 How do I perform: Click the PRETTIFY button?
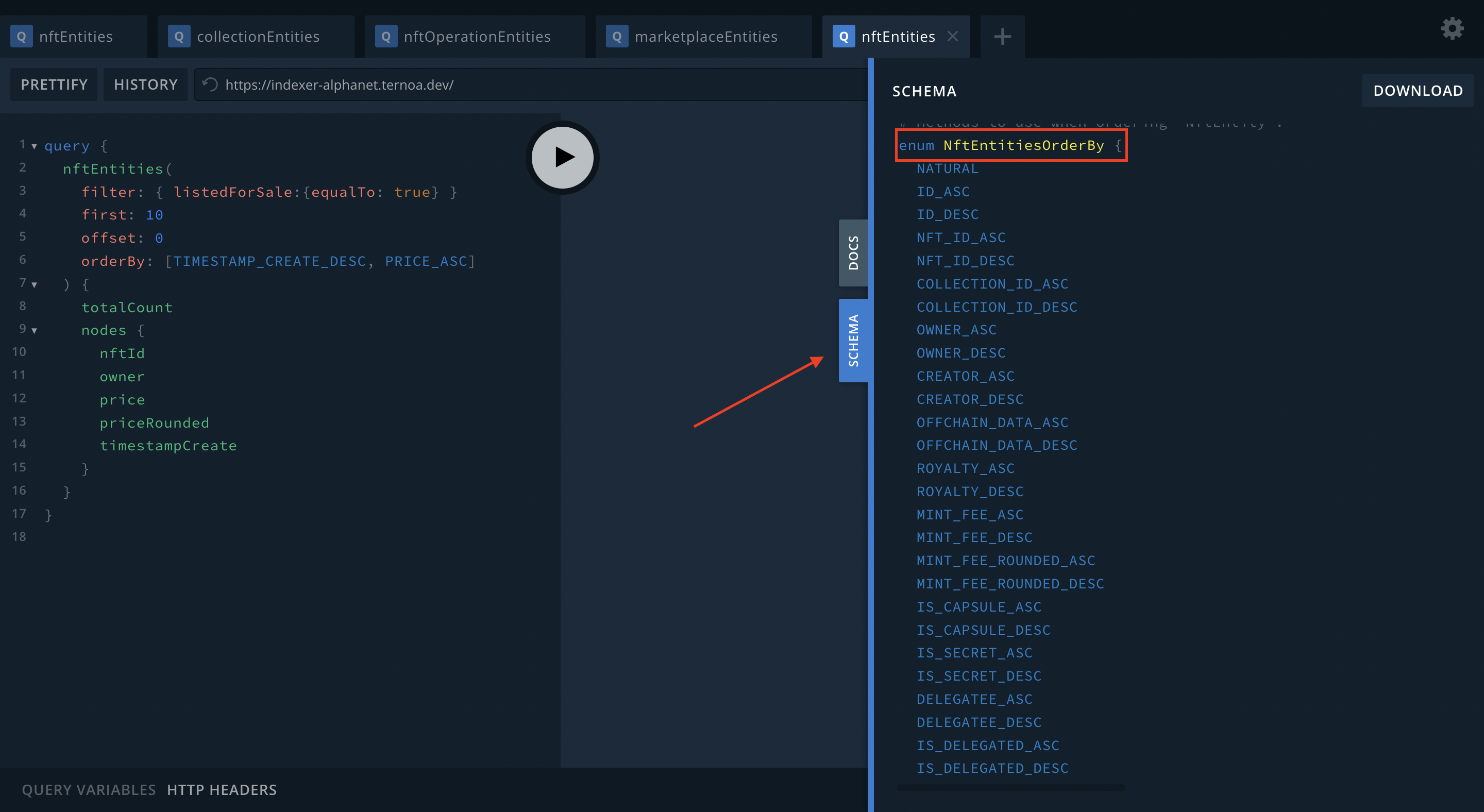click(54, 84)
